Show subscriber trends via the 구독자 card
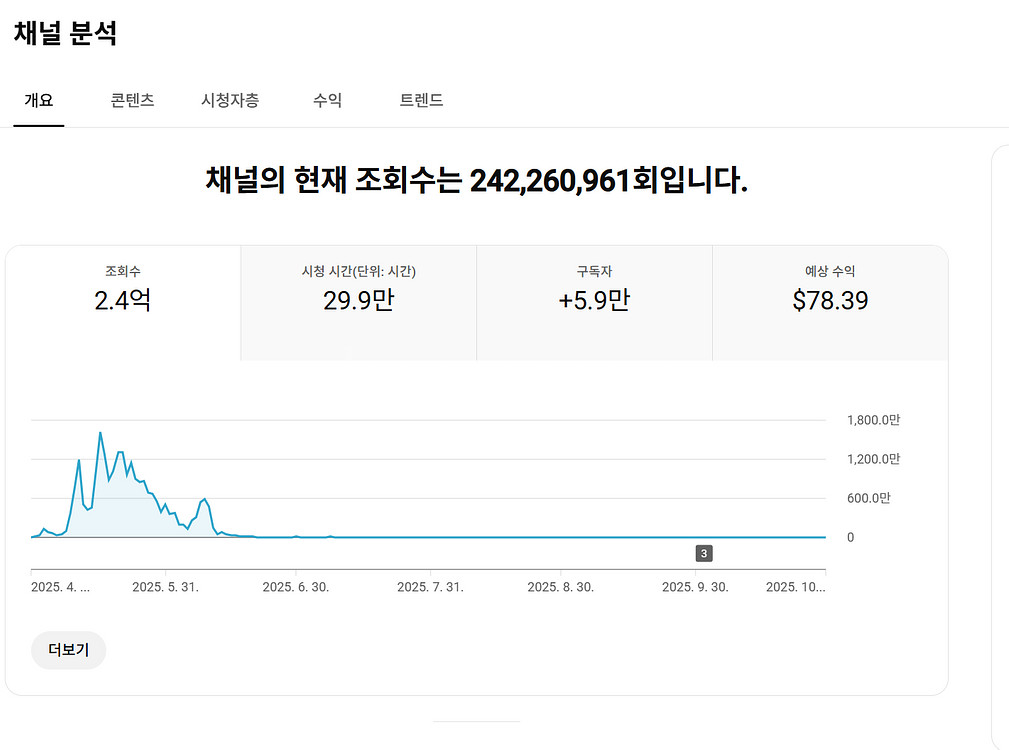 (x=594, y=300)
